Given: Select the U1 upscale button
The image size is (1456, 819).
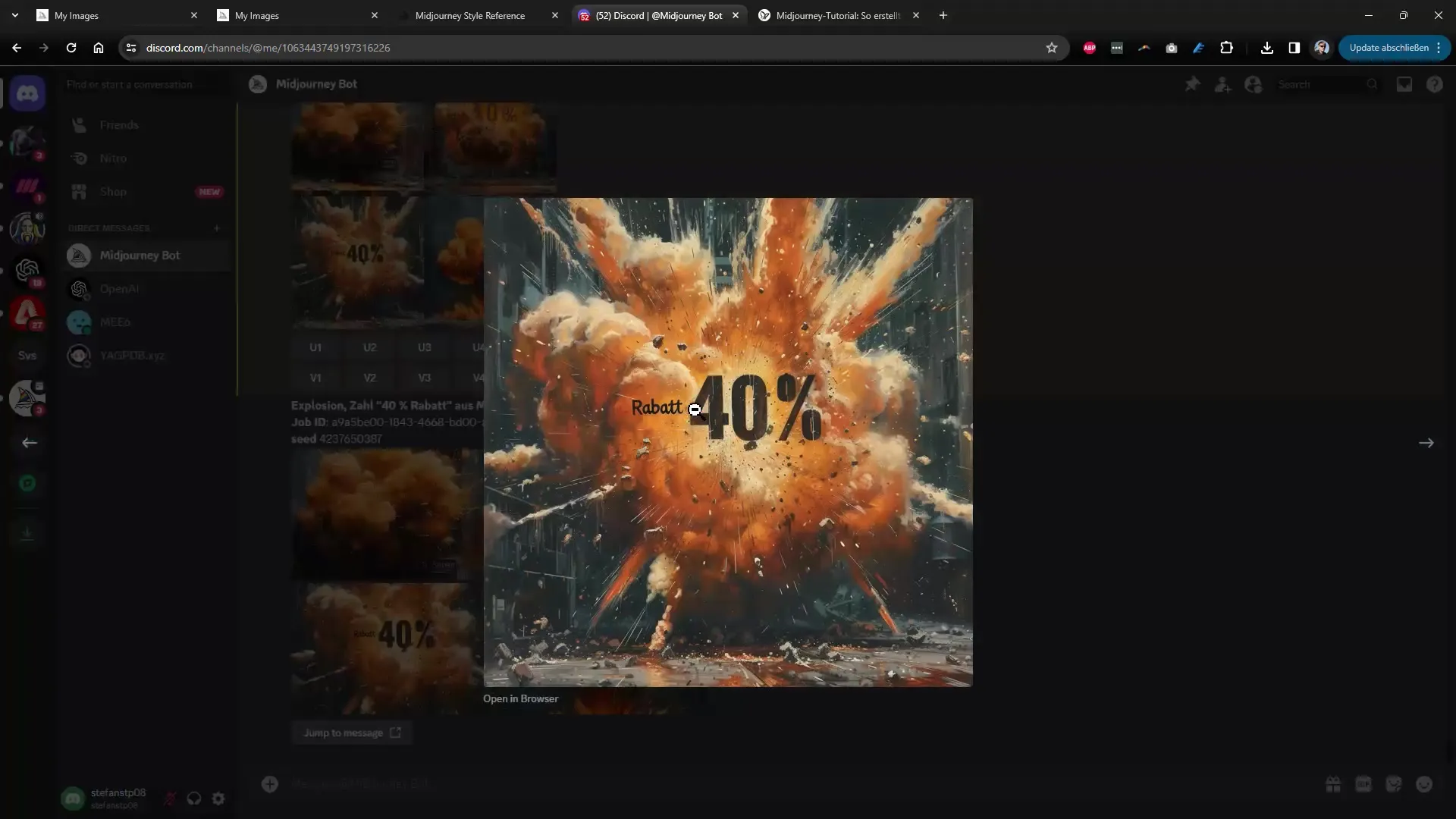Looking at the screenshot, I should (315, 347).
